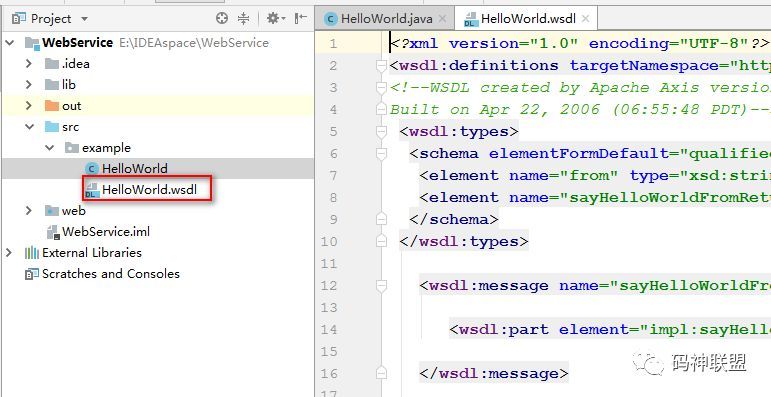
Task: Open the Project view dropdown
Action: (84, 19)
